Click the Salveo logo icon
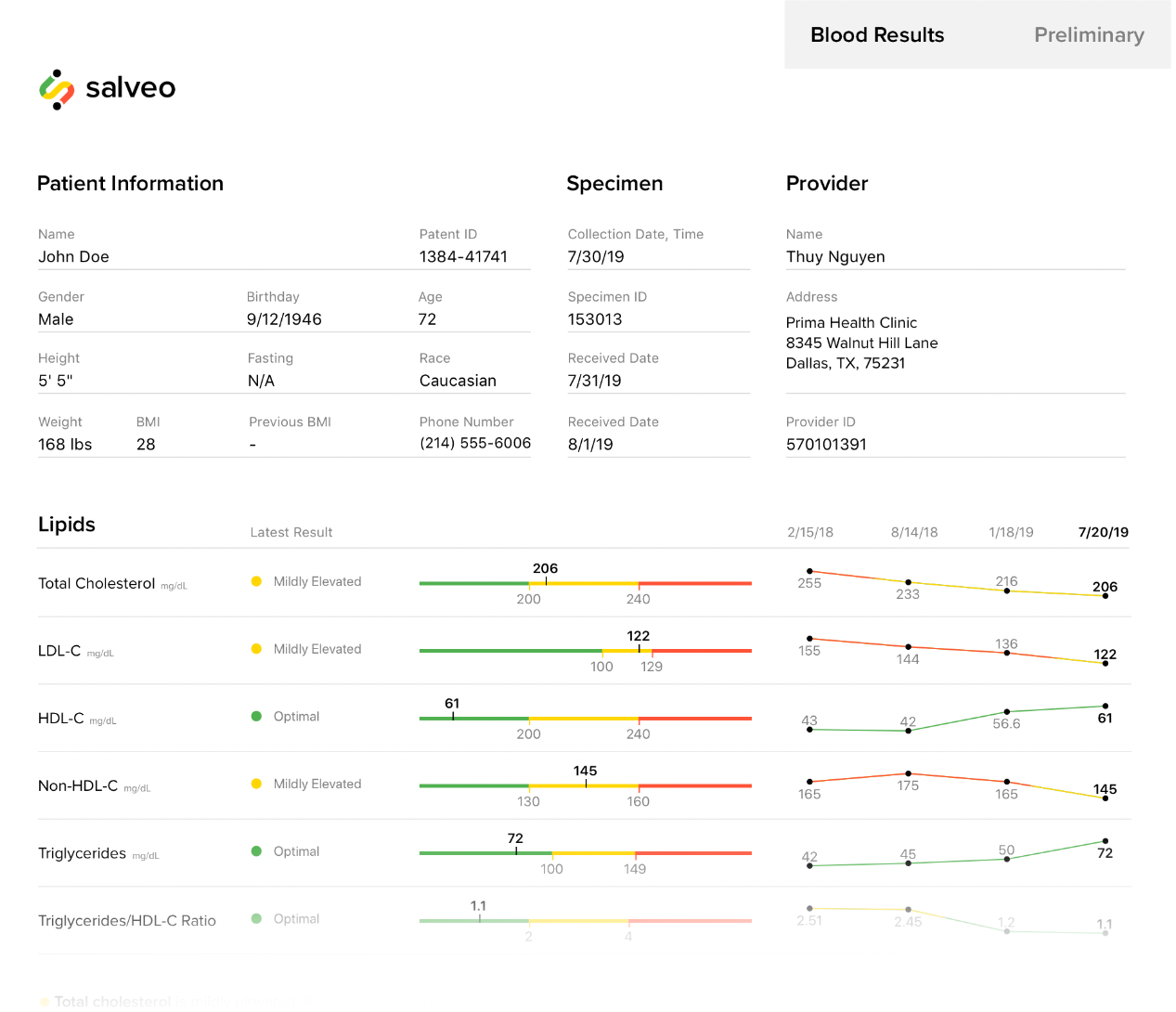Viewport: 1176px width, 1012px height. coord(57,89)
